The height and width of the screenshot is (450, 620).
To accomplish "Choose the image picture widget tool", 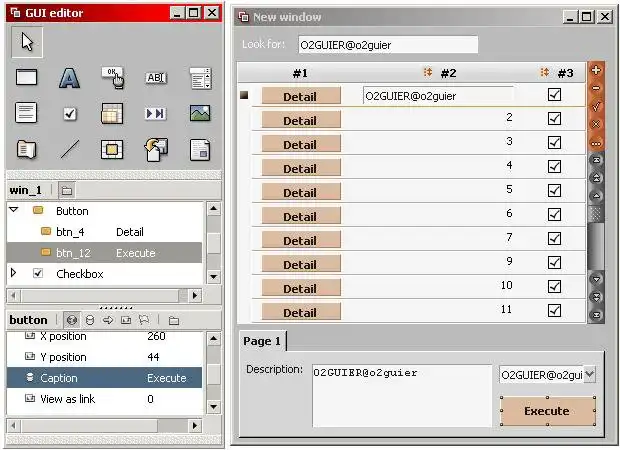I will click(x=200, y=113).
